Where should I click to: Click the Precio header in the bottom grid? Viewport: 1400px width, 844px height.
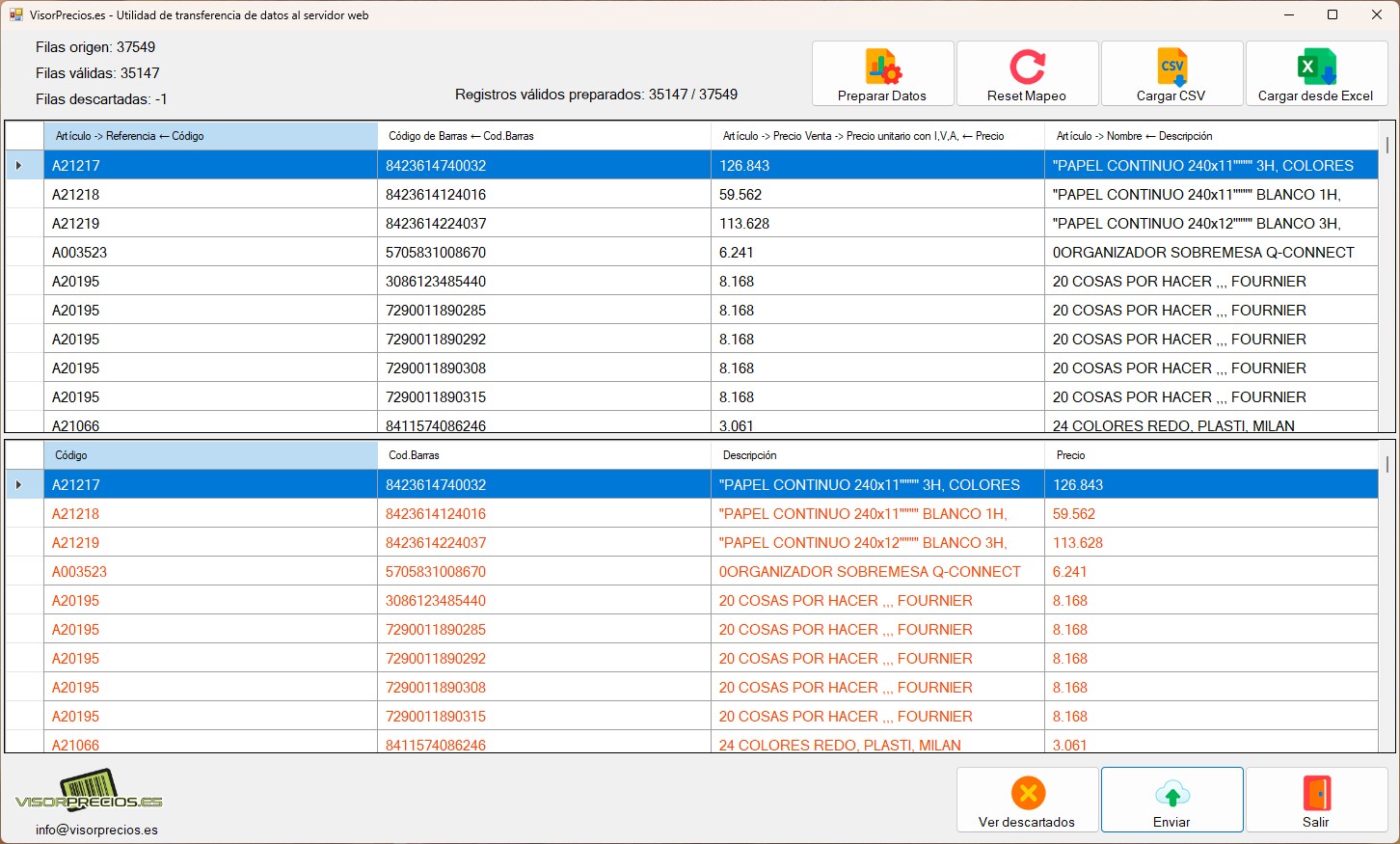(x=1210, y=455)
